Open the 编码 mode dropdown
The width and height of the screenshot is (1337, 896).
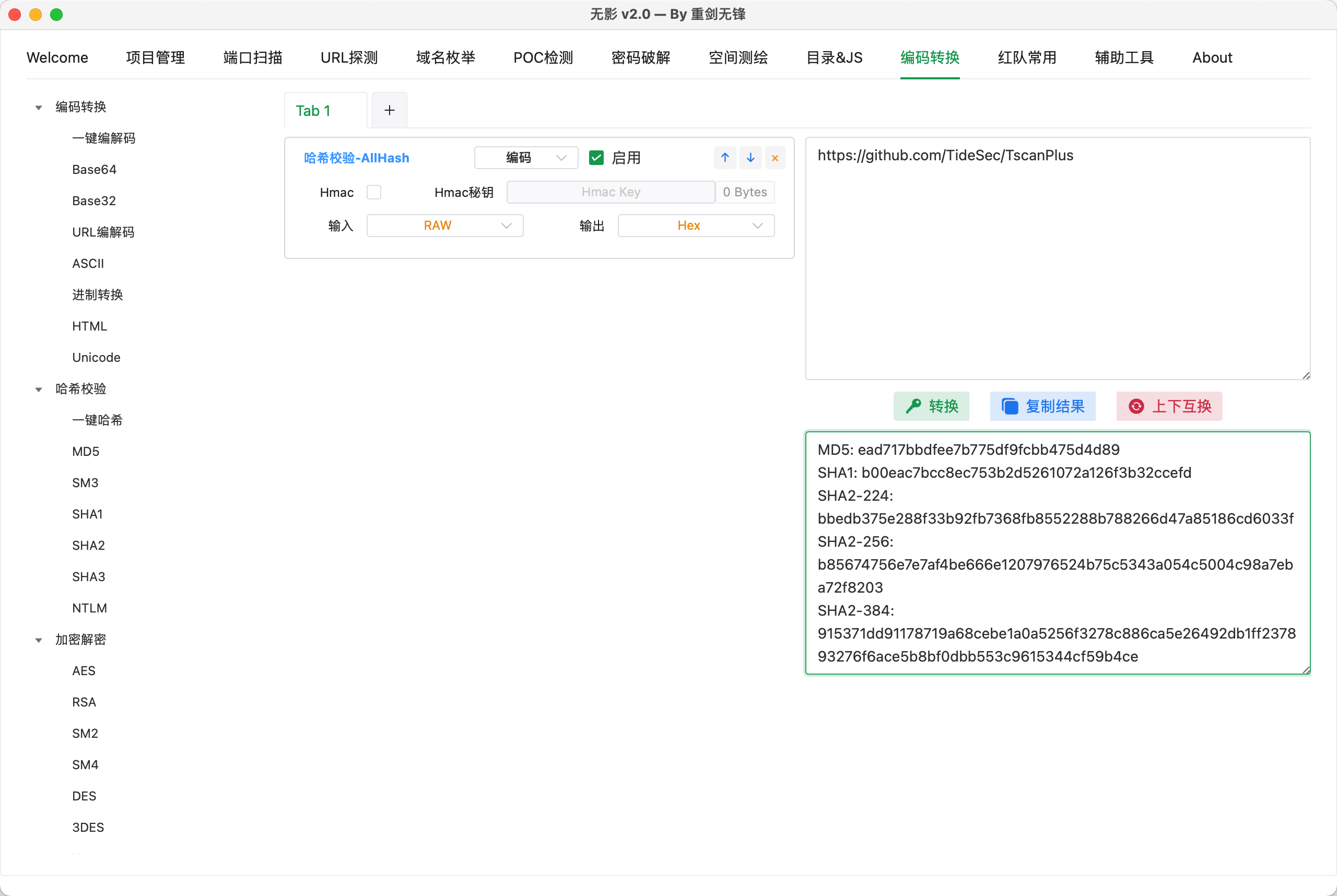coord(526,158)
